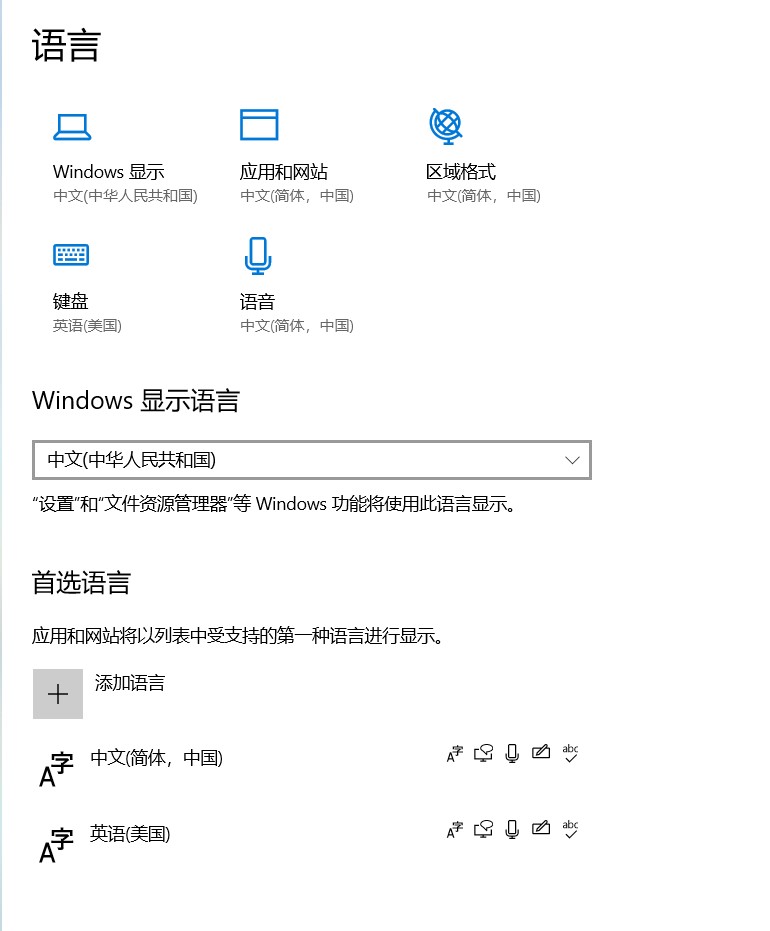This screenshot has height=931, width=770.
Task: Select 中文(简体，中国) in preferred languages
Action: pyautogui.click(x=157, y=758)
